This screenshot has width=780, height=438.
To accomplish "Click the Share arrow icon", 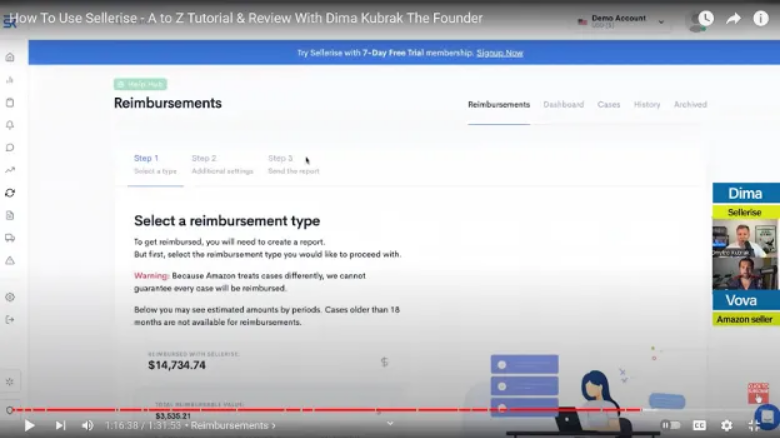I will [x=733, y=19].
